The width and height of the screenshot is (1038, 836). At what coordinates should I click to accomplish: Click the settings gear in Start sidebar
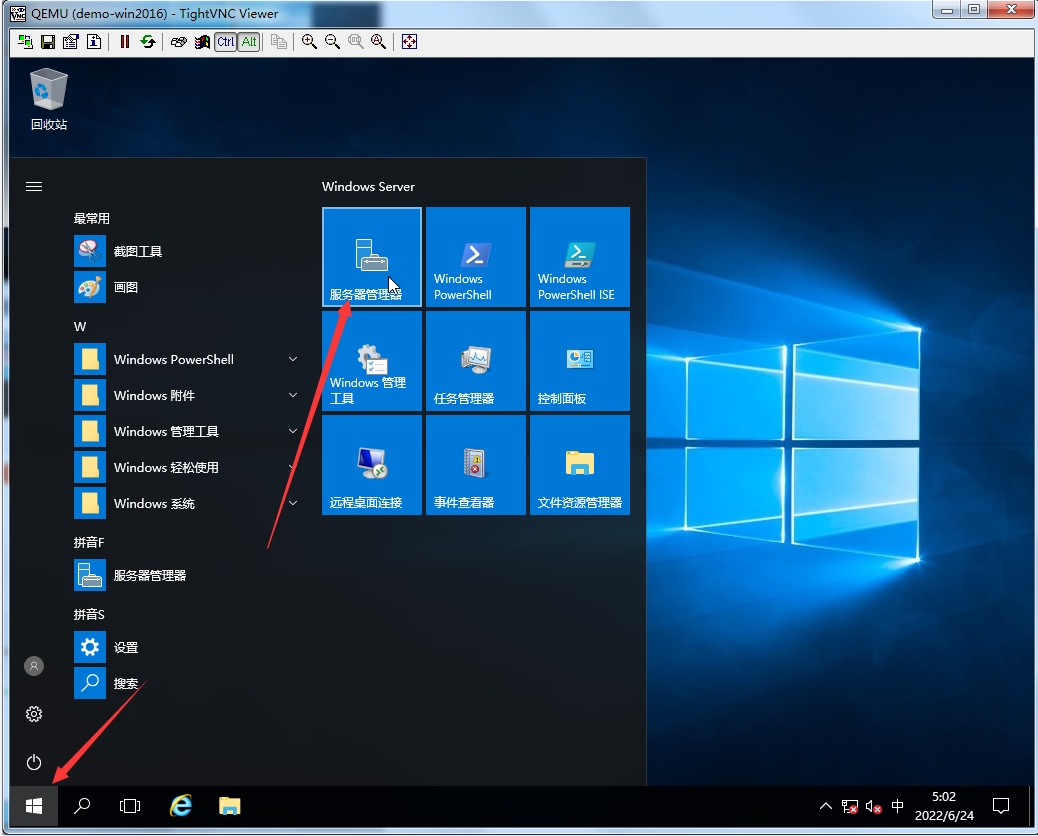tap(34, 714)
